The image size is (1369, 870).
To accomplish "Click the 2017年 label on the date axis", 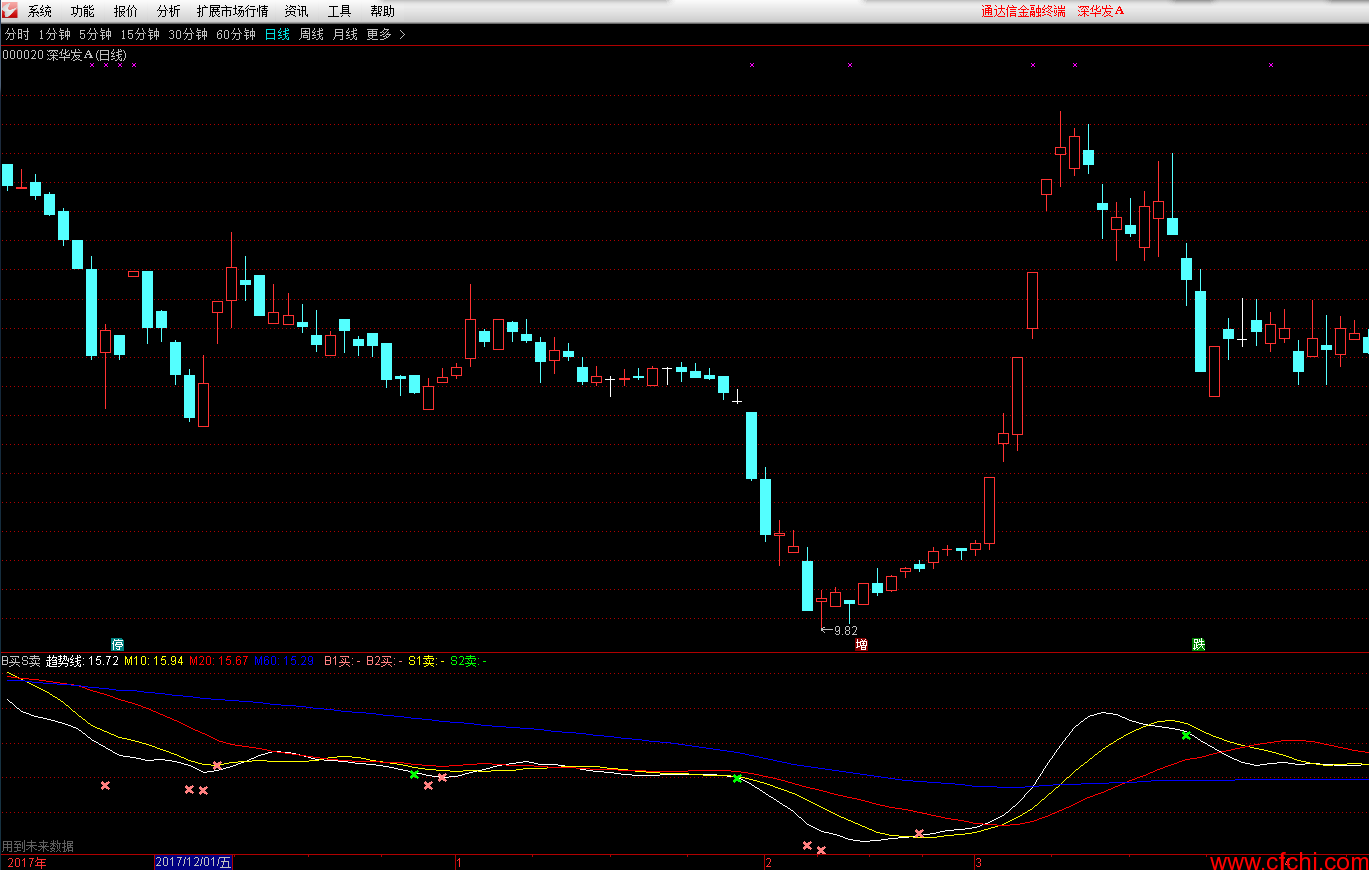I will 26,862.
